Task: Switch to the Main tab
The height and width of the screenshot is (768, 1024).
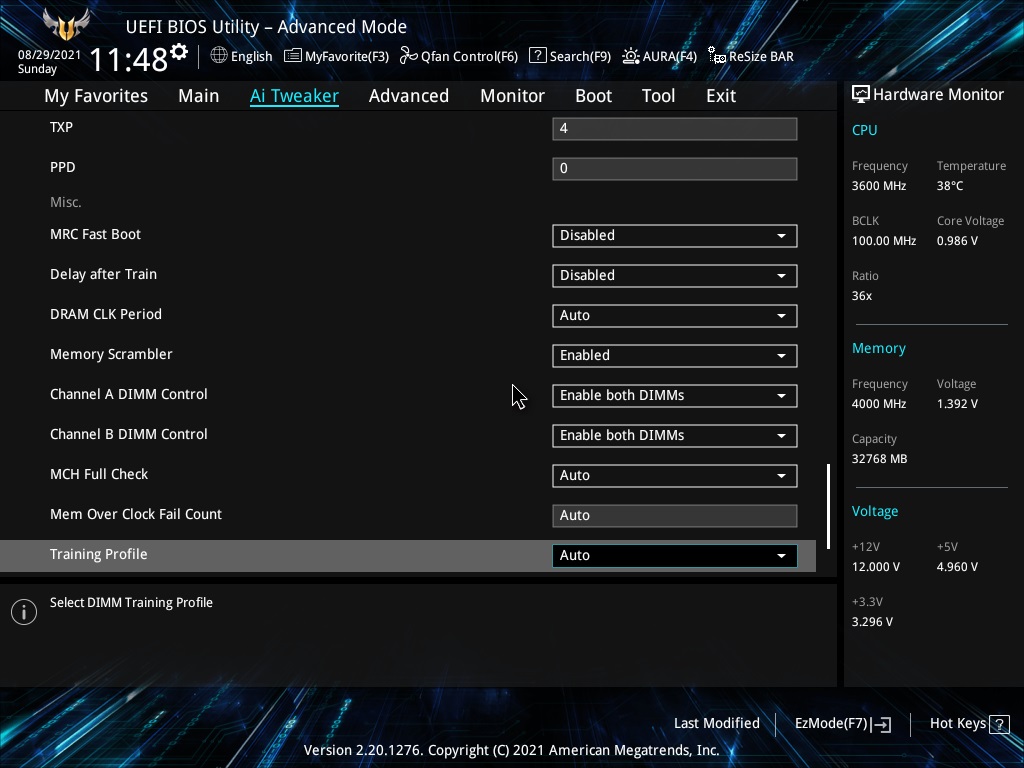Action: click(199, 96)
